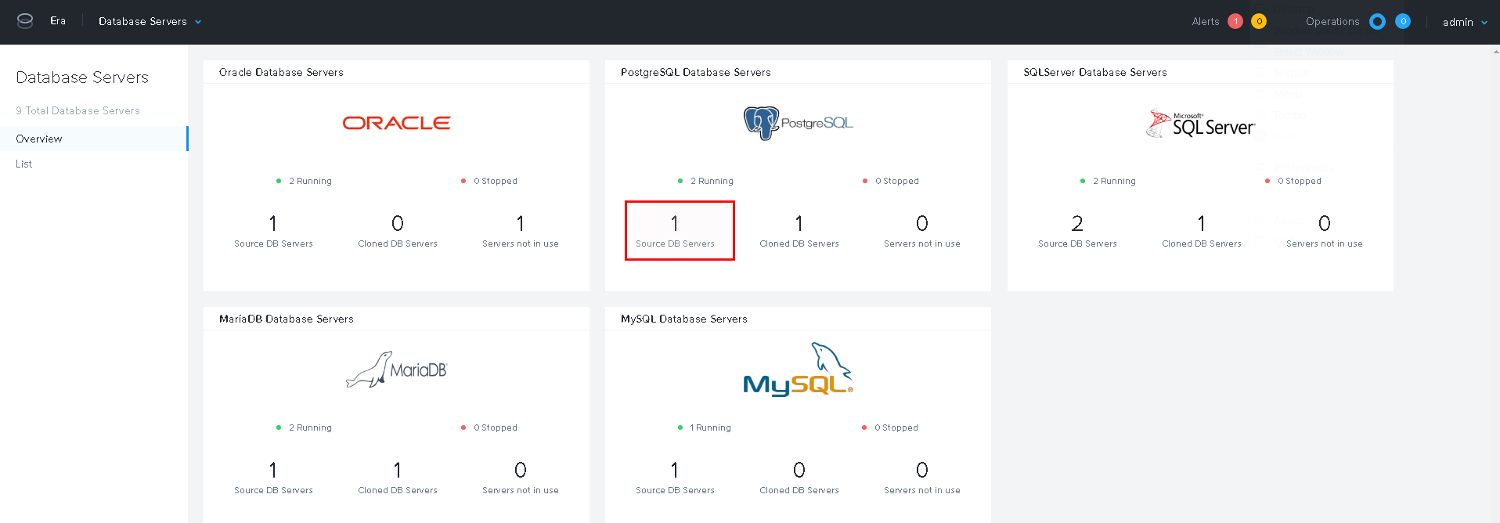Open Oracle Cloned DB Servers count
The width and height of the screenshot is (1500, 523).
(397, 231)
